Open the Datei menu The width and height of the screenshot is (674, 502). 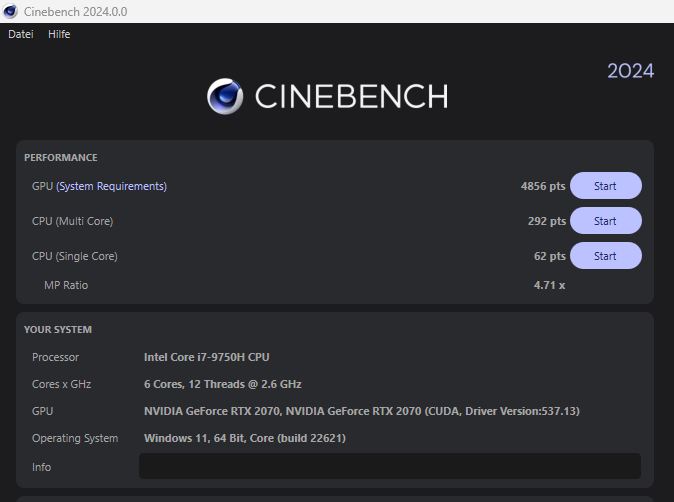coord(21,34)
